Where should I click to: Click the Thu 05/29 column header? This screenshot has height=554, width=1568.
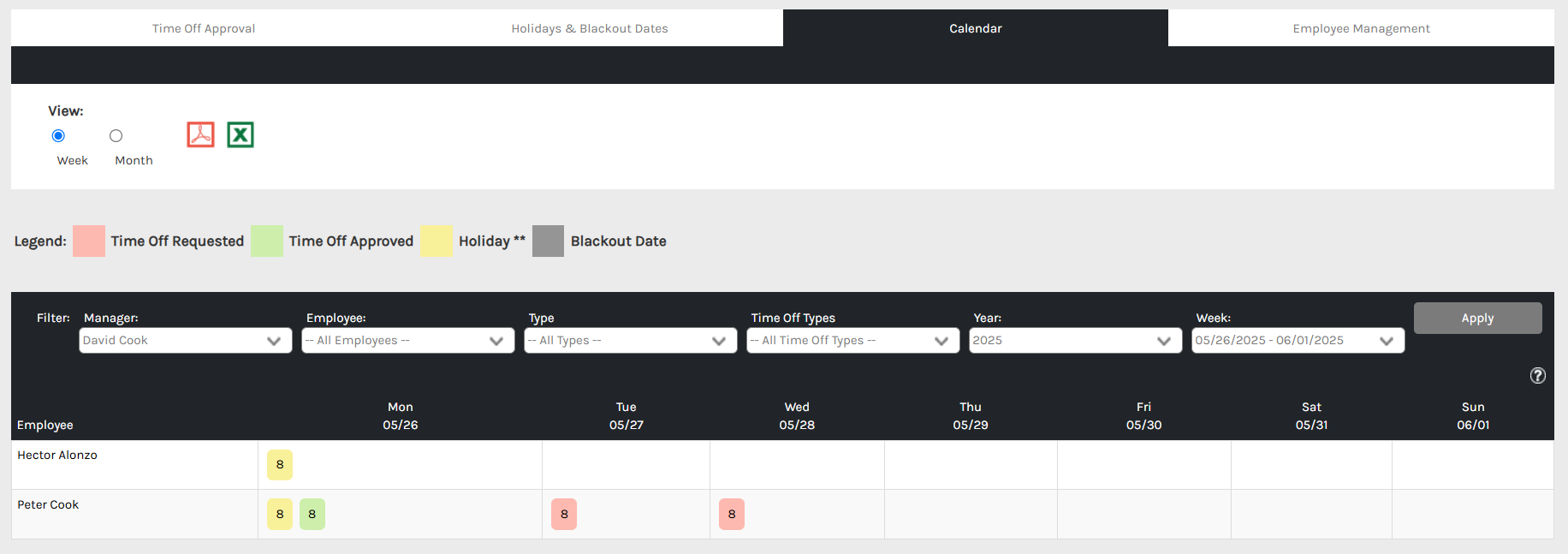coord(971,415)
